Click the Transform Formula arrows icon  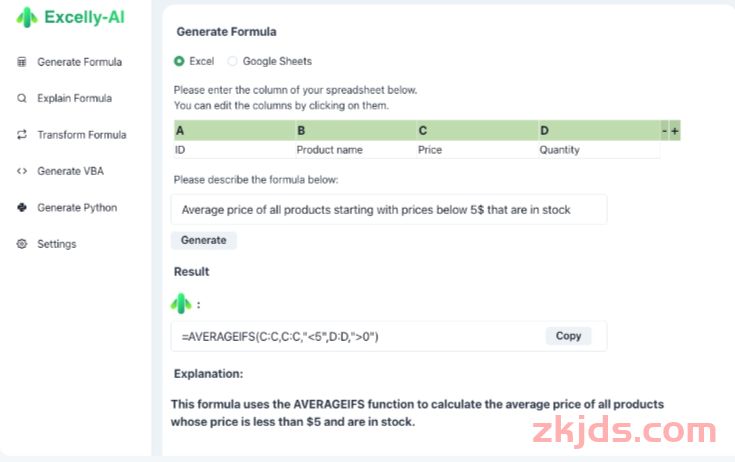click(22, 135)
